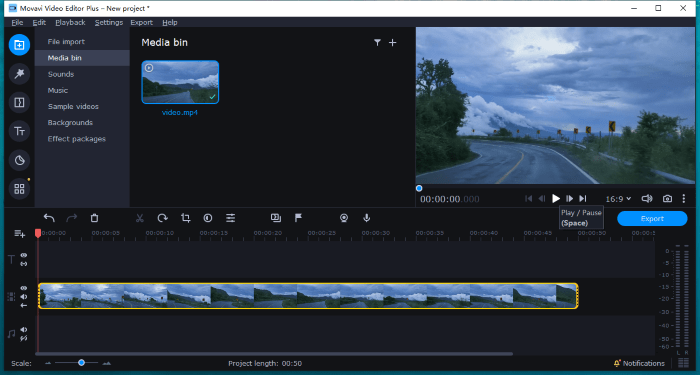Screen dimensions: 700x375
Task: Select Media bin in side list
Action: tap(82, 58)
